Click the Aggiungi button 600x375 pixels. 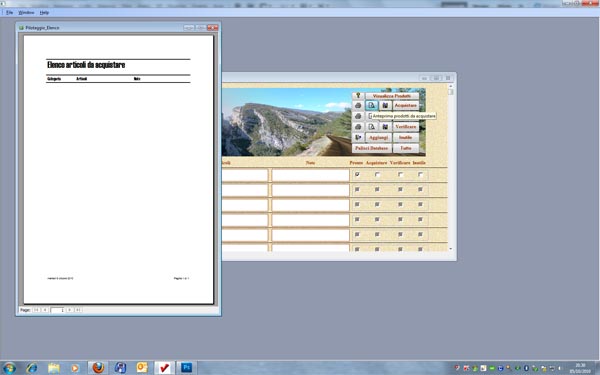click(x=378, y=137)
